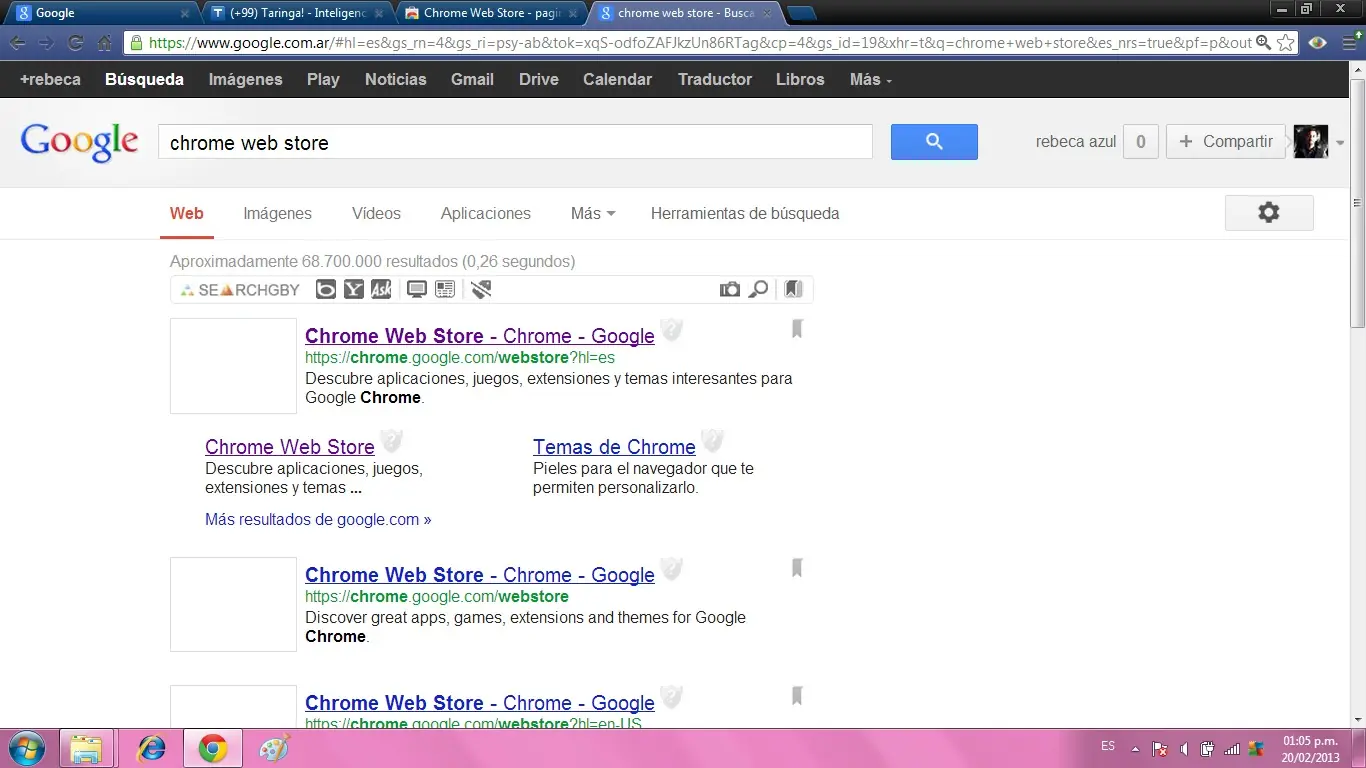The height and width of the screenshot is (768, 1366).
Task: Open Gmail from the top bar
Action: (x=472, y=79)
